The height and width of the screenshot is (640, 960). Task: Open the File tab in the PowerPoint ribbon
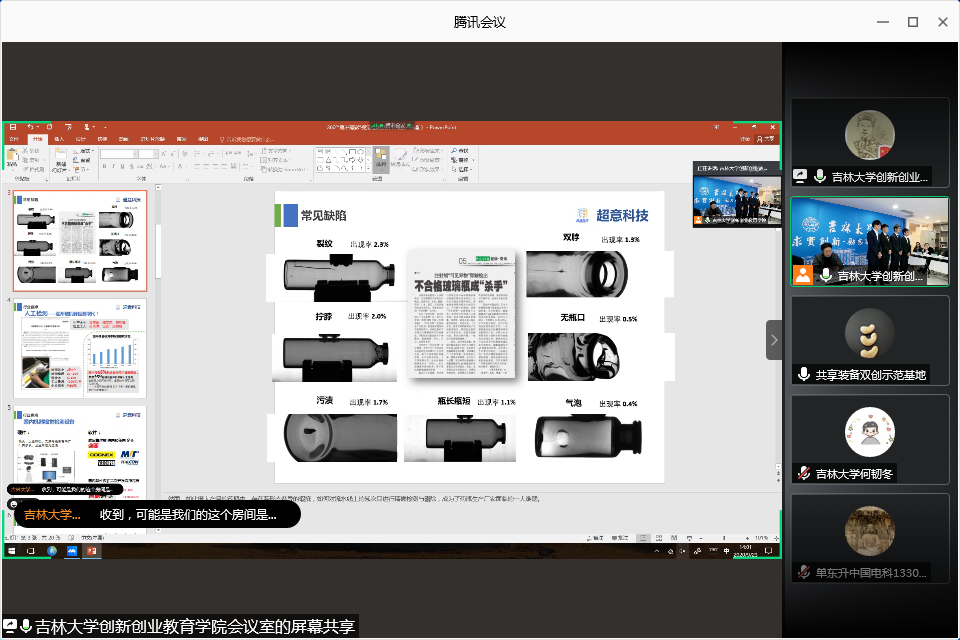[x=13, y=139]
